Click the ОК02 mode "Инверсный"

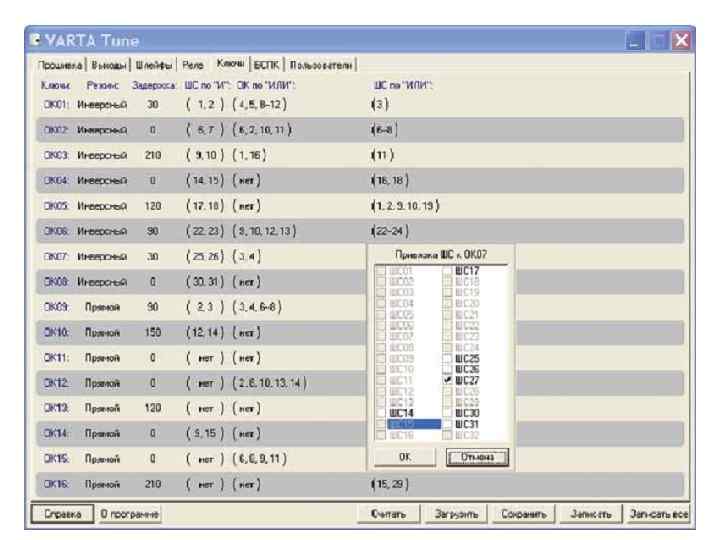point(102,130)
